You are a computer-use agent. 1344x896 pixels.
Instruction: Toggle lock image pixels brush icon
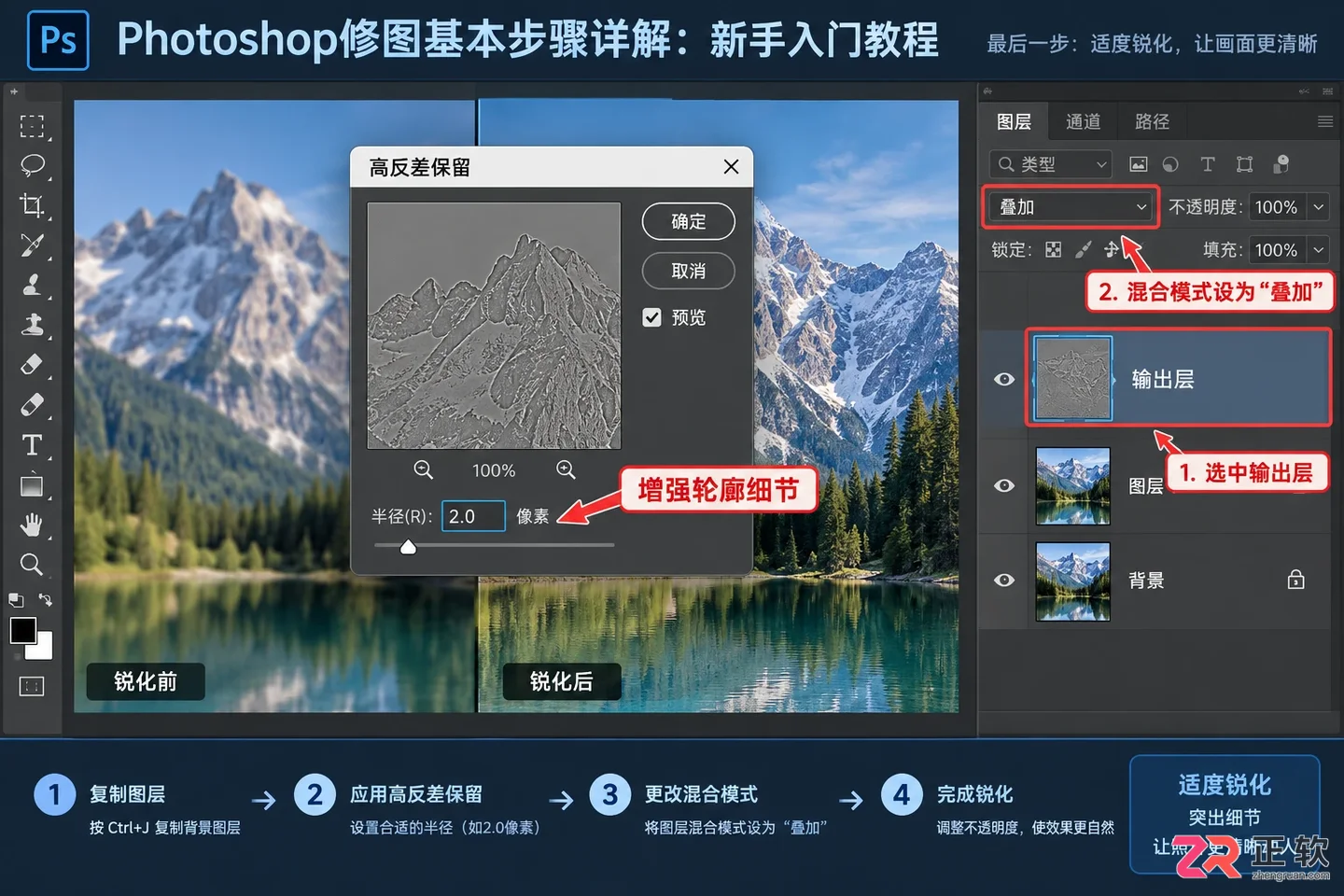(1083, 249)
